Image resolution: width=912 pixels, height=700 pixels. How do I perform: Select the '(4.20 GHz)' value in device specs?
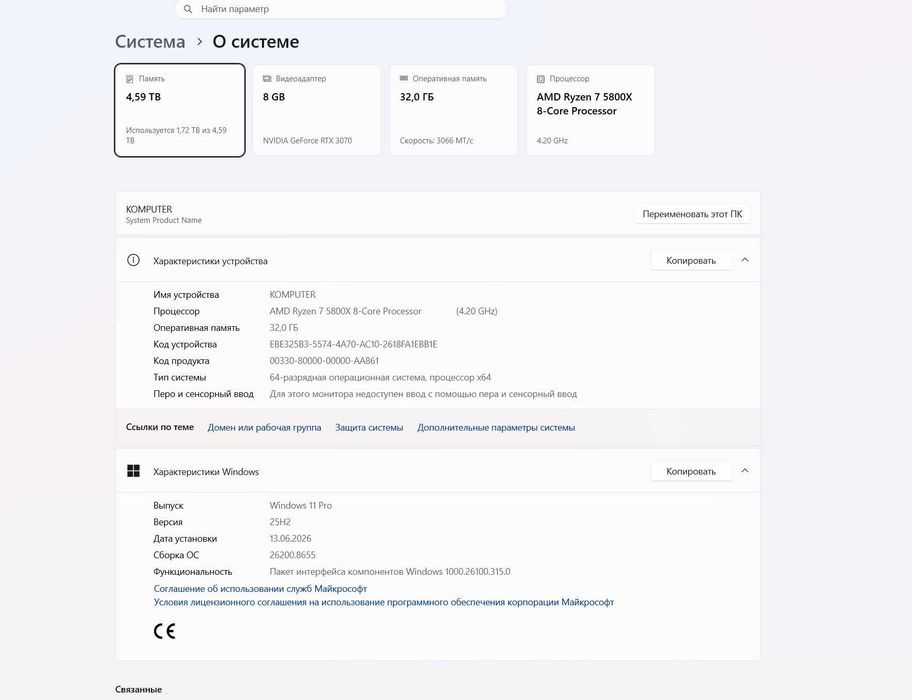(477, 311)
